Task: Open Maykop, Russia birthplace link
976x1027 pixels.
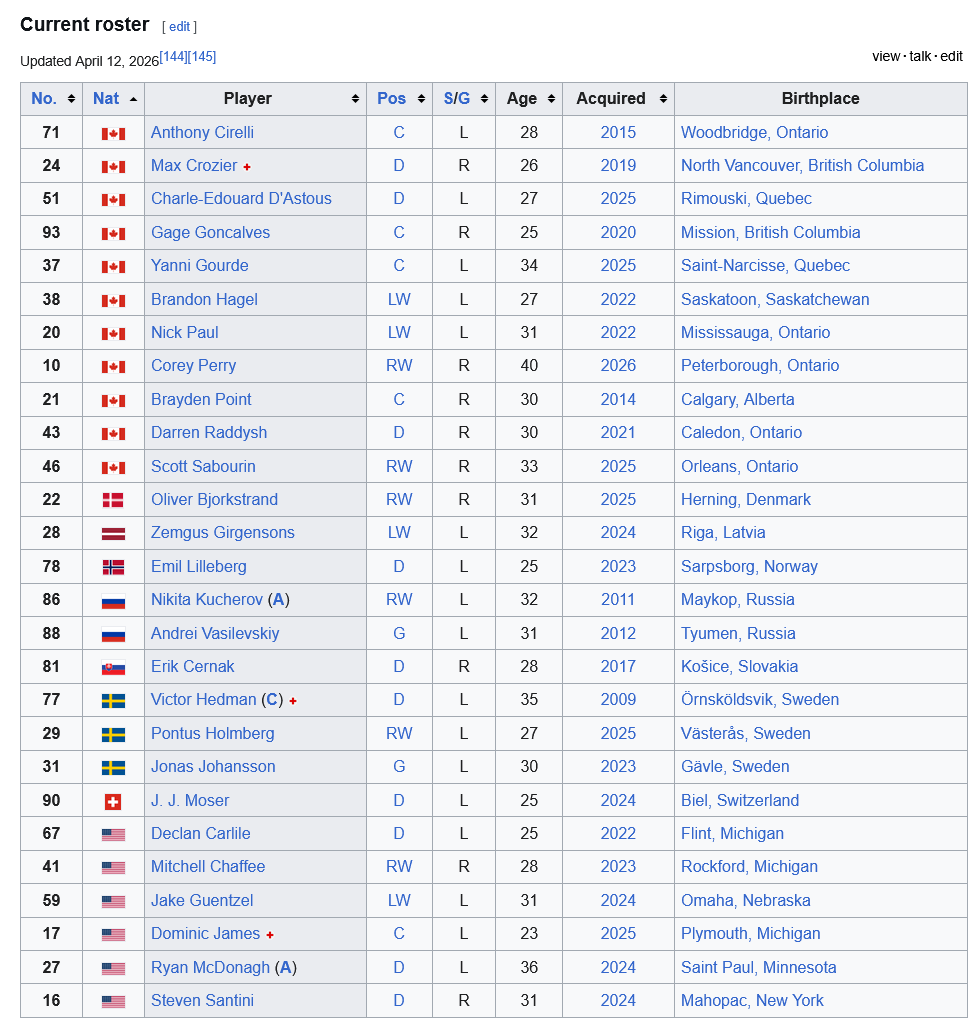Action: click(x=738, y=599)
